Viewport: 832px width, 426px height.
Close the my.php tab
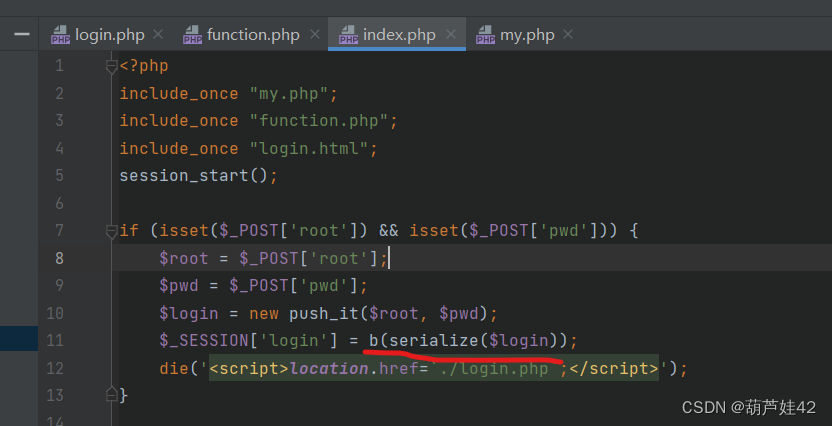tap(568, 34)
